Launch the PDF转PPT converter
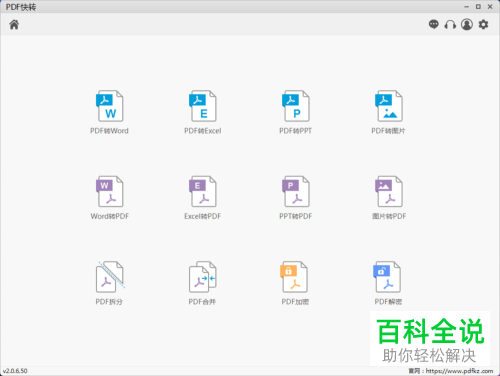 (296, 112)
